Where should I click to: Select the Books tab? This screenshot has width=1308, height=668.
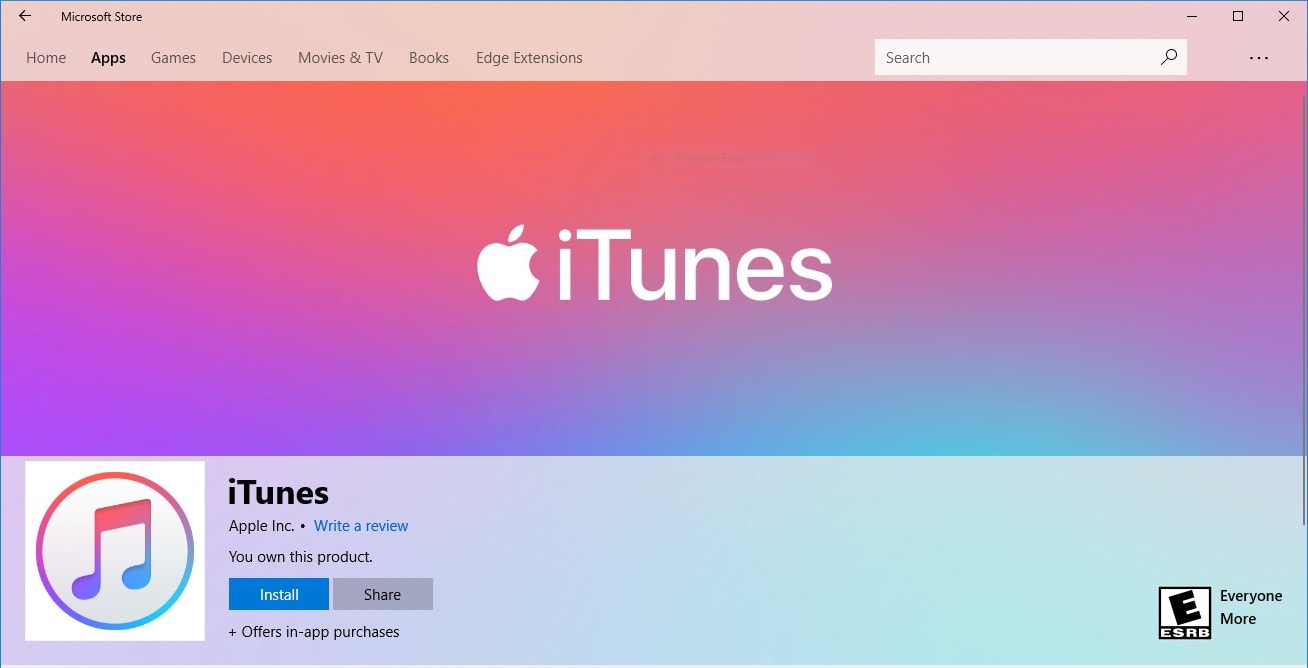(429, 58)
